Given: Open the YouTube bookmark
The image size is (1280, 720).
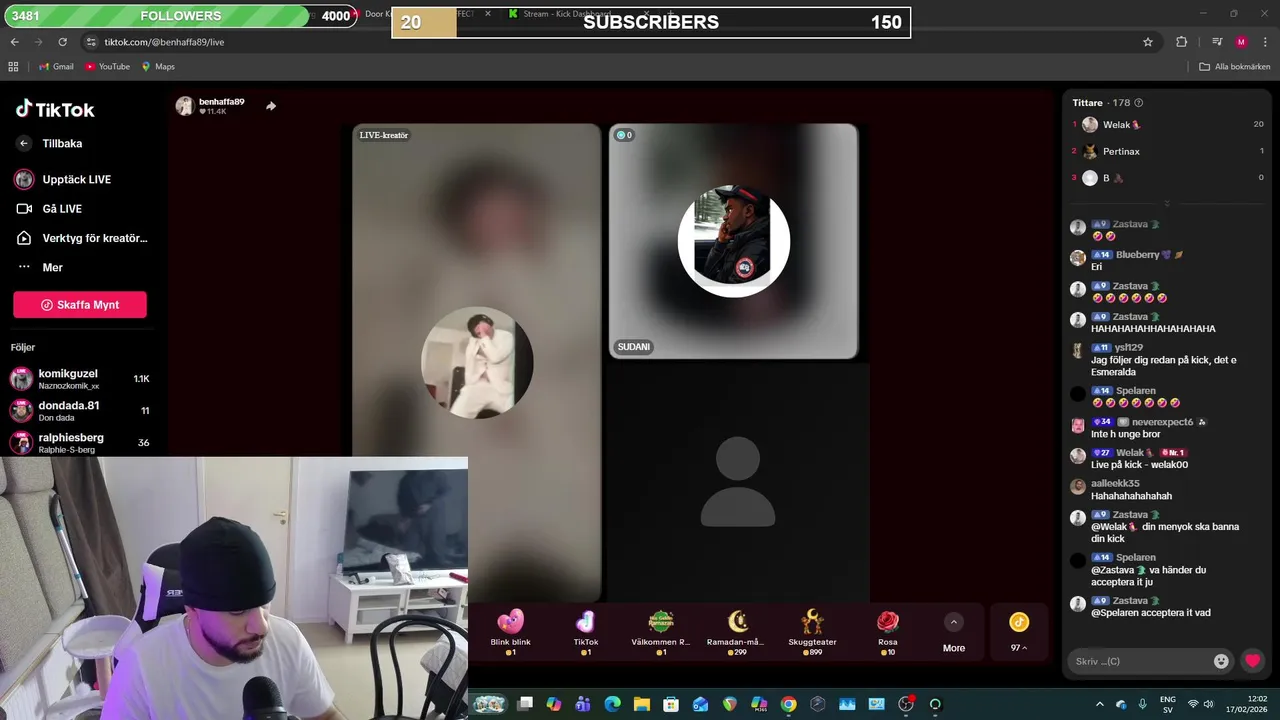Looking at the screenshot, I should [x=107, y=66].
